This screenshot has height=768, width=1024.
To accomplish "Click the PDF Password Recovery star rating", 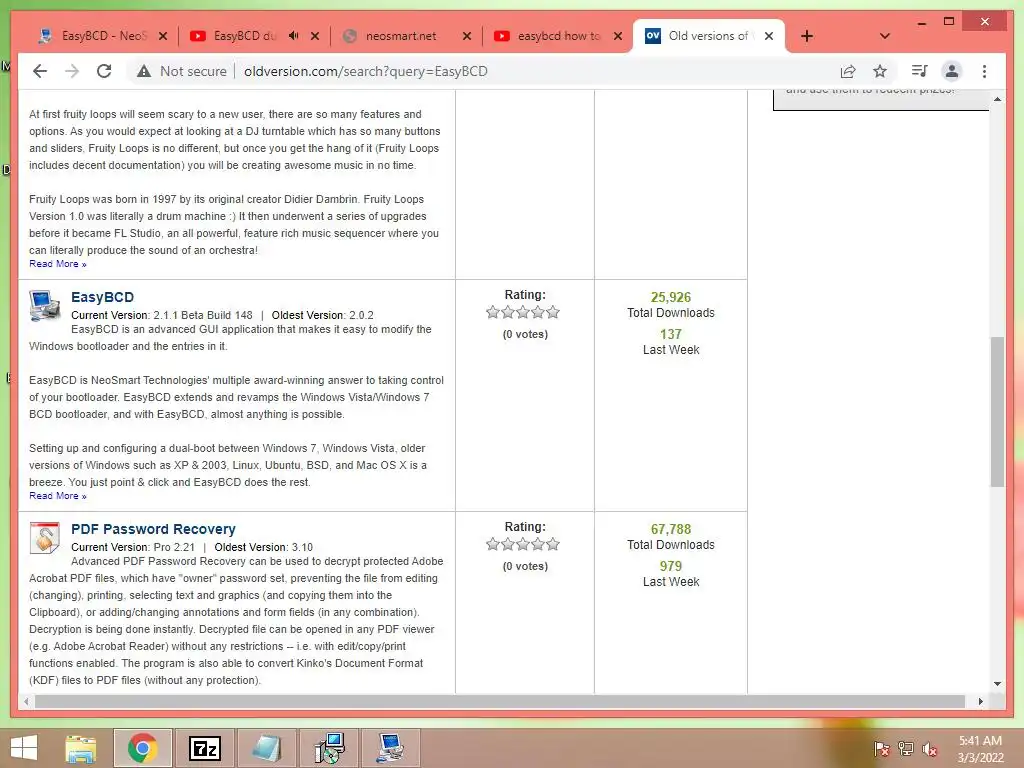I will pos(522,544).
